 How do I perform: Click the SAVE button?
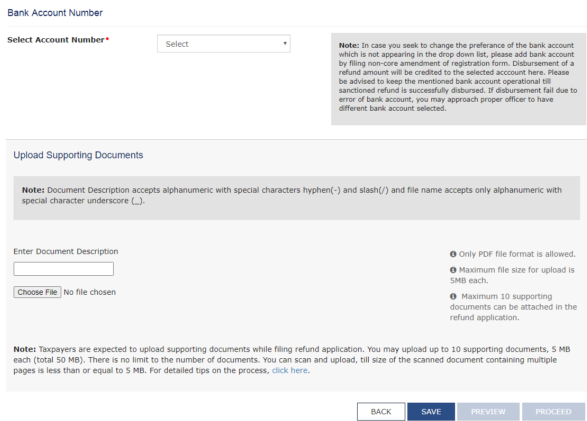pos(431,412)
